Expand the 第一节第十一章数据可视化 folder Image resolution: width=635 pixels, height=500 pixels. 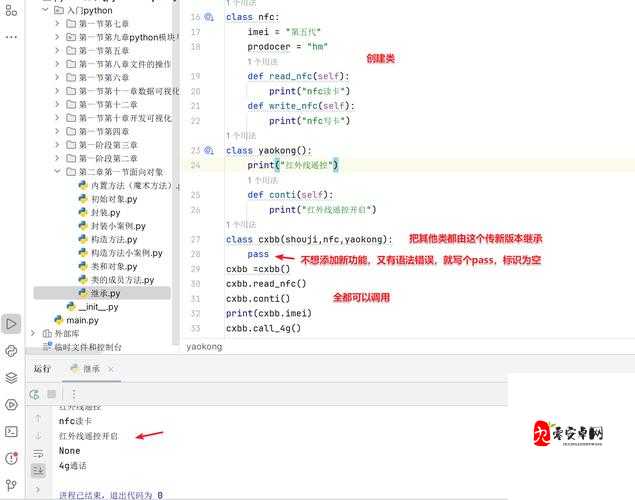[57, 91]
